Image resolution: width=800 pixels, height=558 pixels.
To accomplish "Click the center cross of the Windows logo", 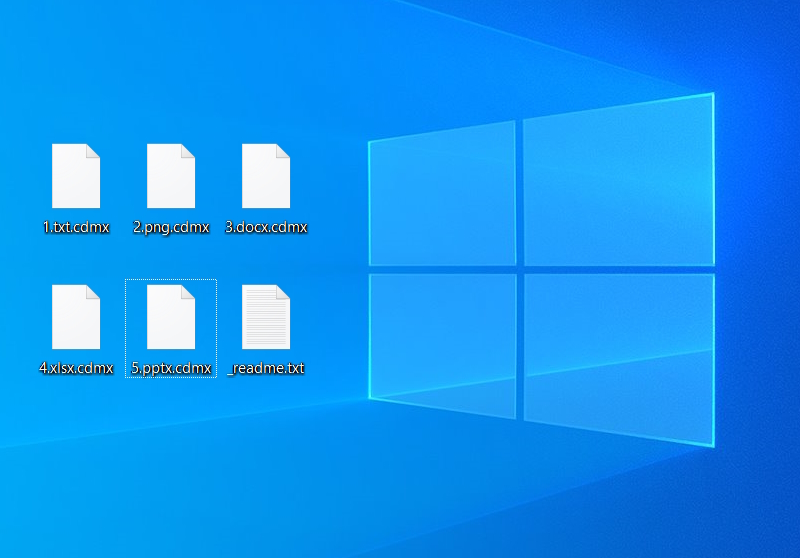I will 520,269.
